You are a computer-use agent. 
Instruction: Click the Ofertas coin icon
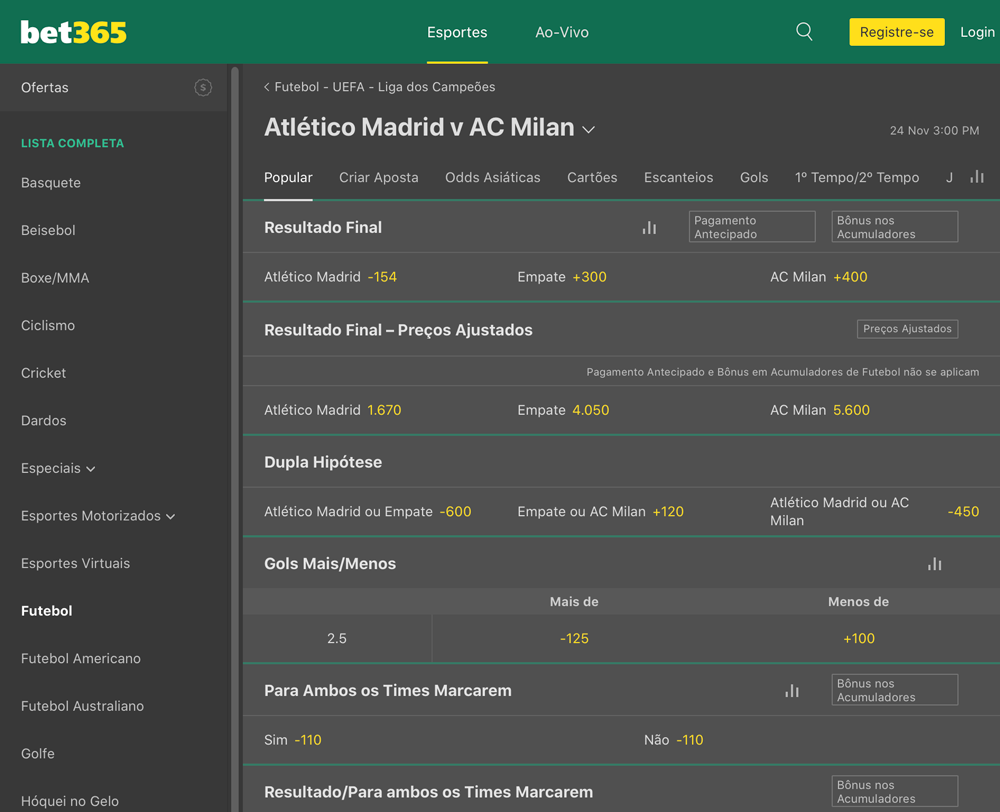pyautogui.click(x=203, y=87)
